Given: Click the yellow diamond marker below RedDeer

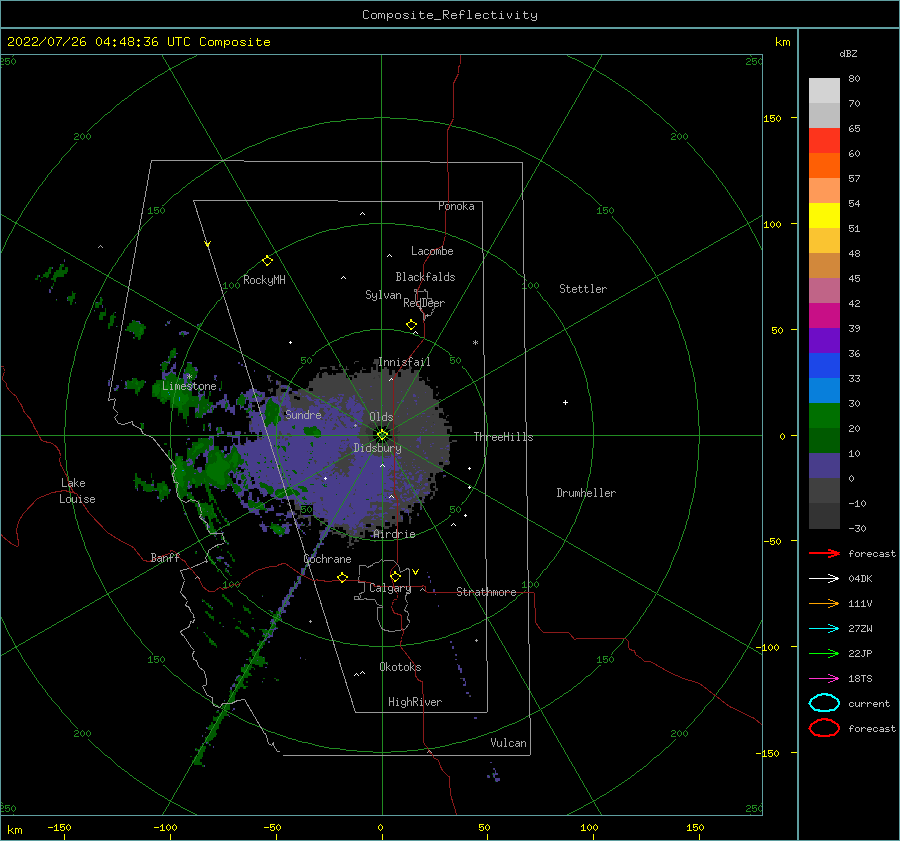Looking at the screenshot, I should pos(411,325).
